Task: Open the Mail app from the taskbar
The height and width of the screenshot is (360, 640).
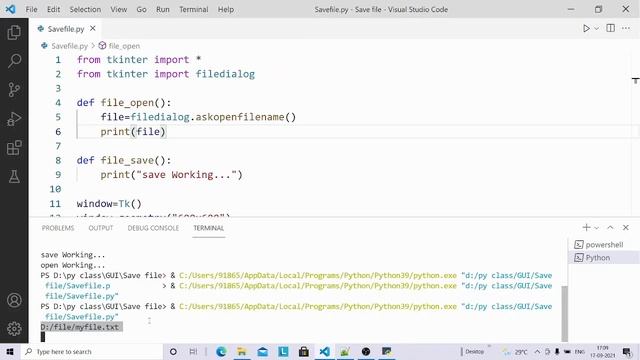Action: pyautogui.click(x=262, y=351)
